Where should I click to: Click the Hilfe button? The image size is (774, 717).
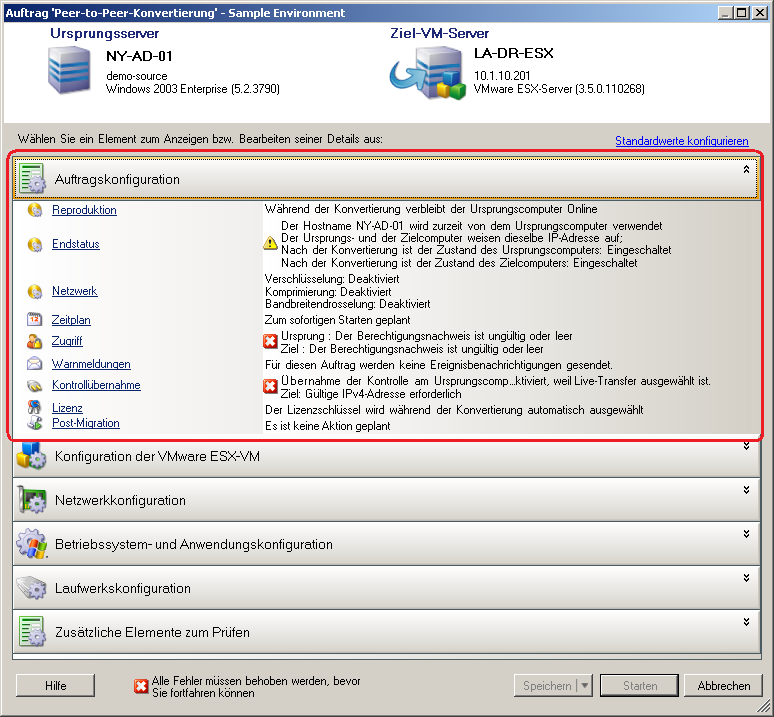[x=55, y=685]
